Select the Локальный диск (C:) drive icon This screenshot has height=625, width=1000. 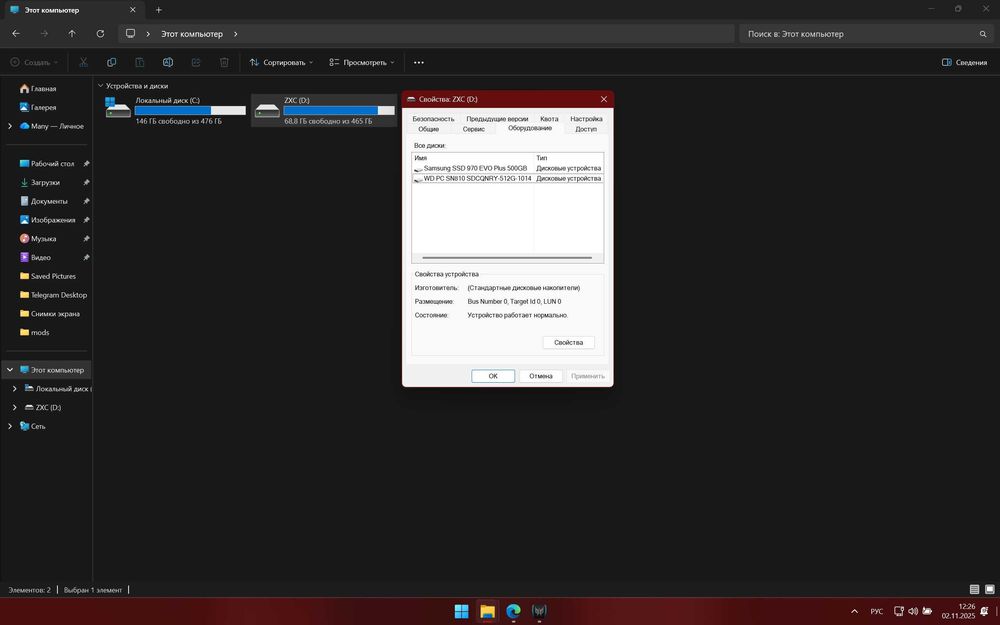[x=118, y=108]
